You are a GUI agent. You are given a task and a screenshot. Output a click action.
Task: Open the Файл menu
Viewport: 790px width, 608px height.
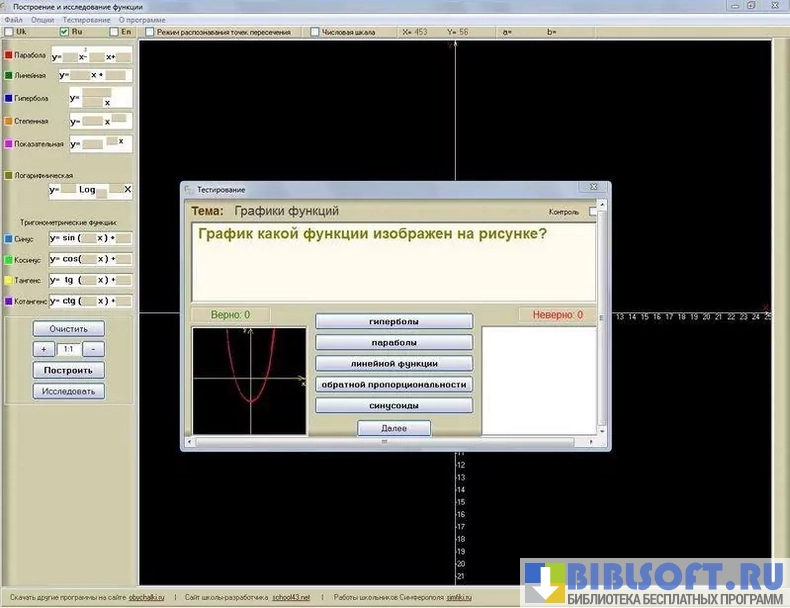click(x=13, y=20)
